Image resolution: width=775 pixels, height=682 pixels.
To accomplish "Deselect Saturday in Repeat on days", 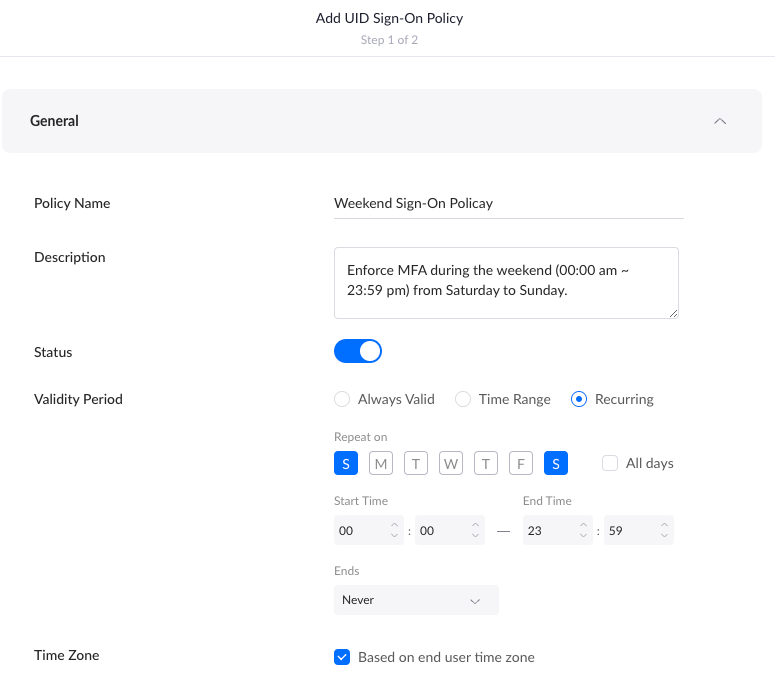I will 556,463.
